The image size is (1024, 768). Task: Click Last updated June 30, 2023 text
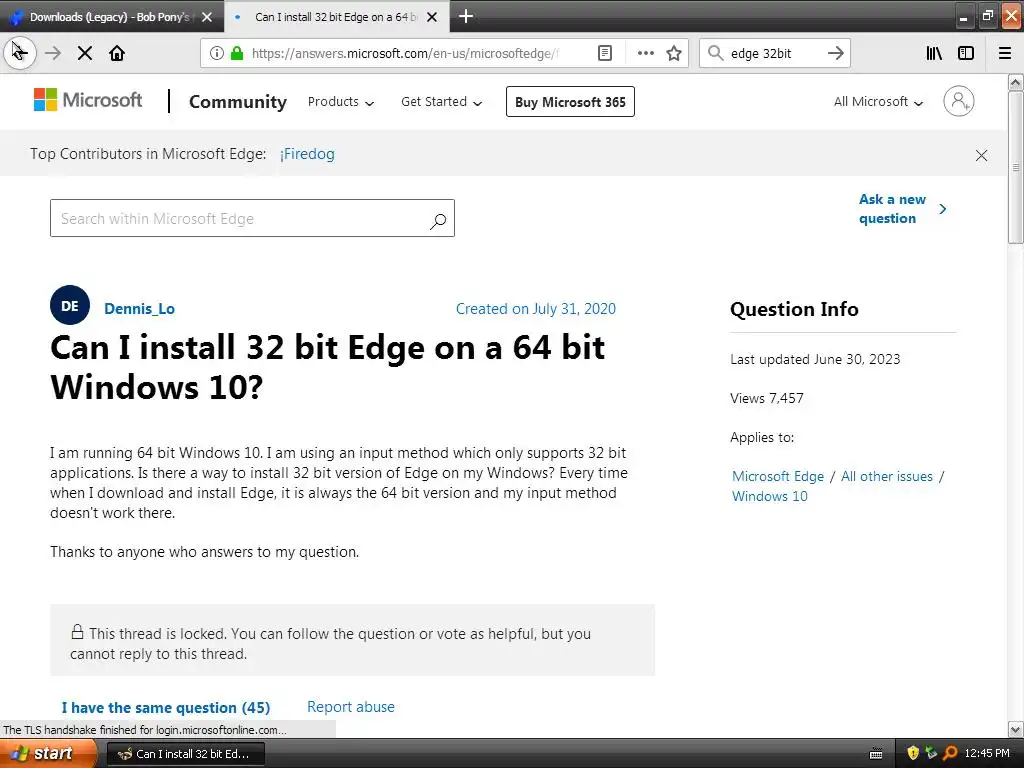coord(815,359)
